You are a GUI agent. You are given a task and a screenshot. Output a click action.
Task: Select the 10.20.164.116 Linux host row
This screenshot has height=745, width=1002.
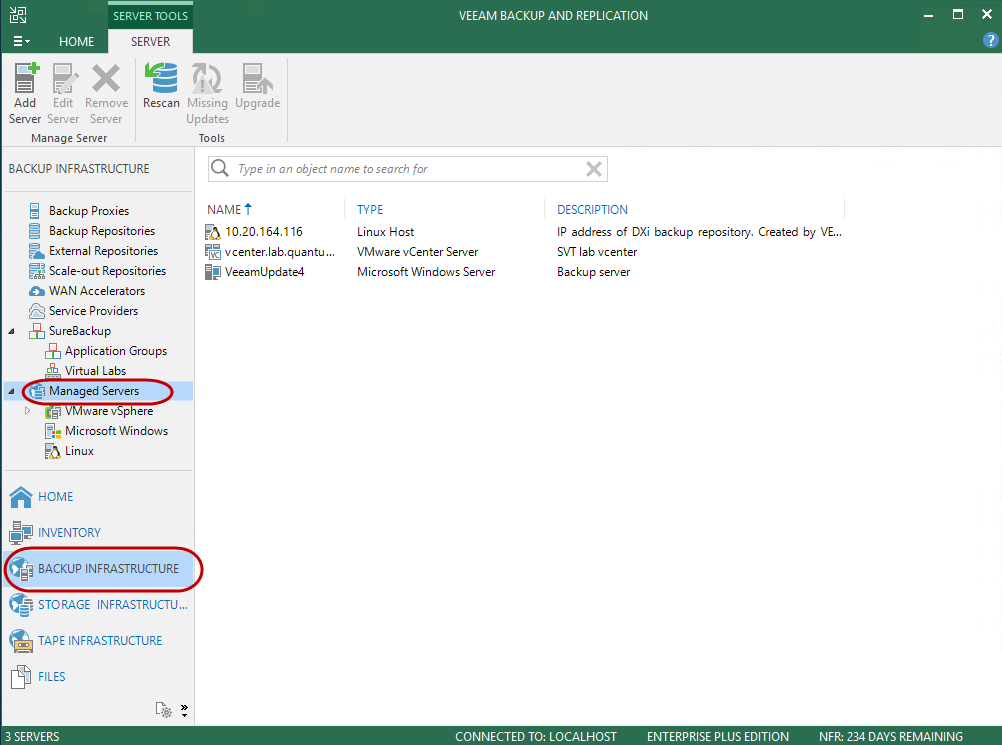(524, 232)
